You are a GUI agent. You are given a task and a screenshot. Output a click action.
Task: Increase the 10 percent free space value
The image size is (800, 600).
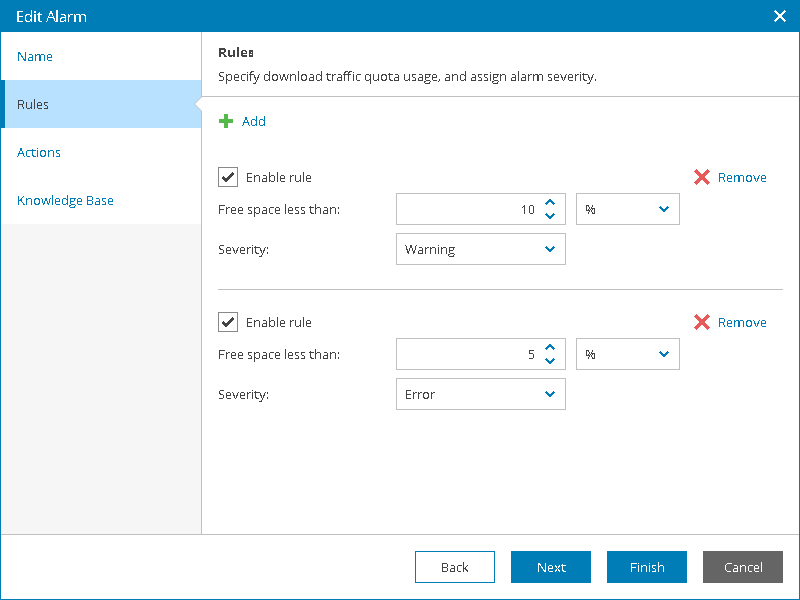(550, 203)
